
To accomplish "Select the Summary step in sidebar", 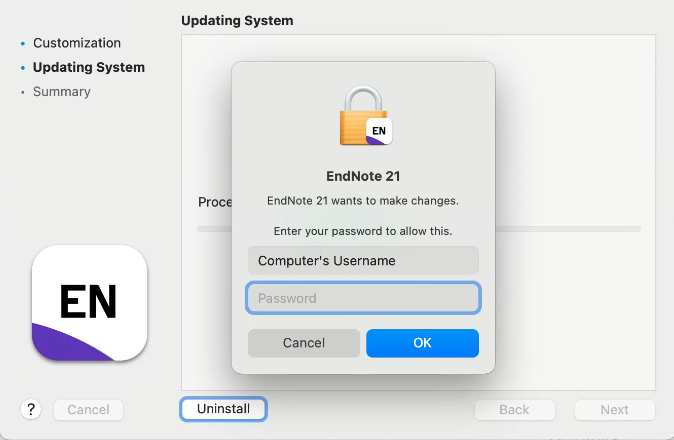I will 62,92.
